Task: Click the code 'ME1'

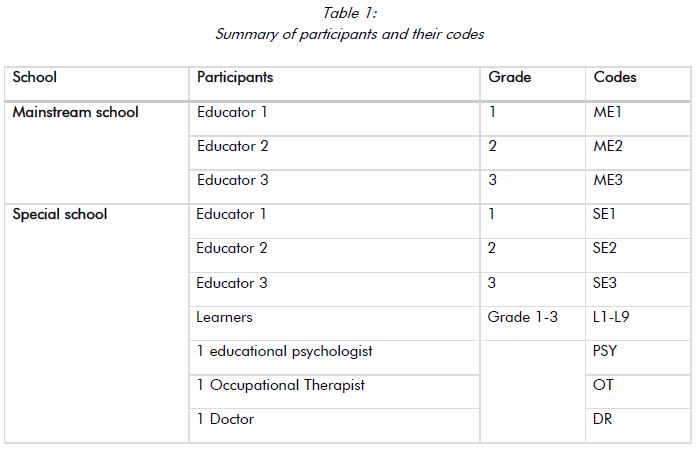Action: click(608, 113)
